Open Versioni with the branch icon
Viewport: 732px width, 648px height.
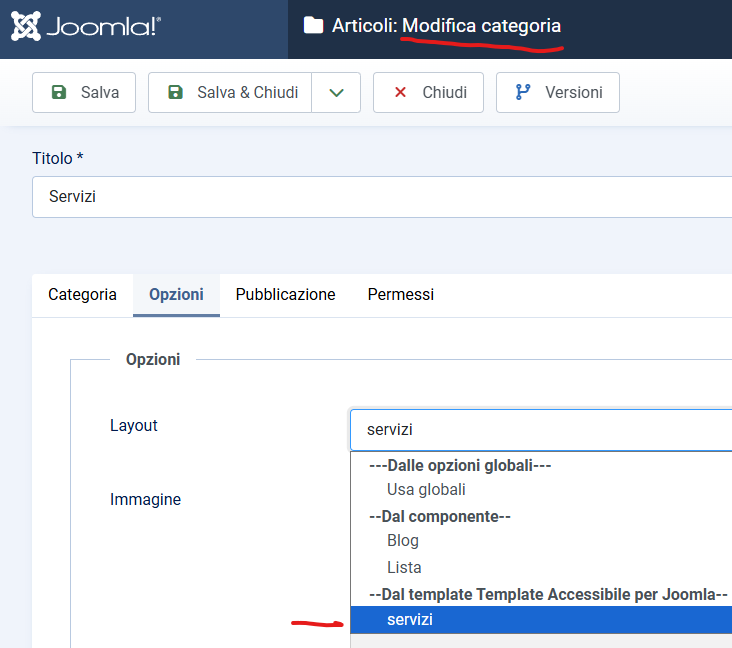pos(558,92)
